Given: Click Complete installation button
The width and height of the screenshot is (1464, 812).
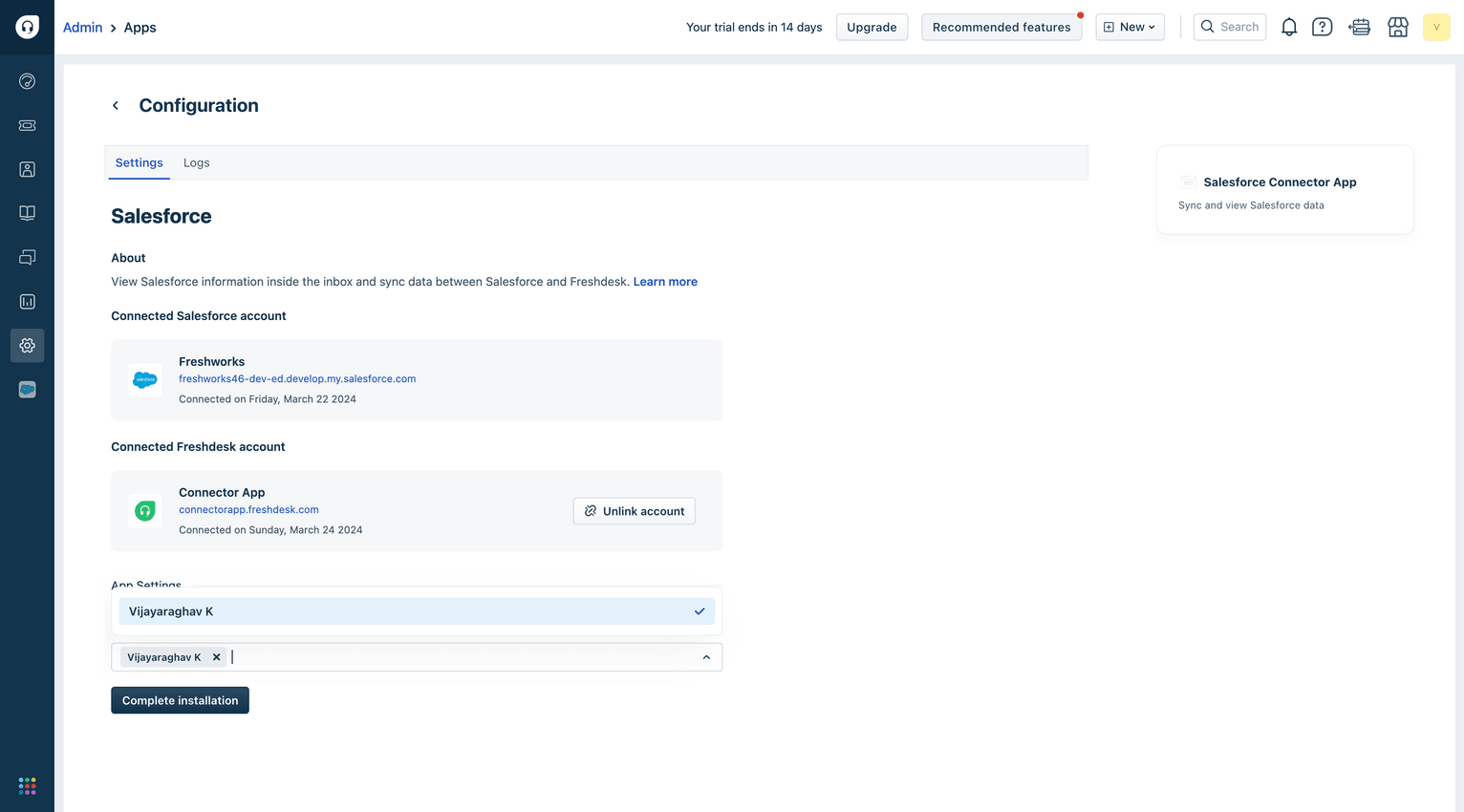Looking at the screenshot, I should (x=180, y=700).
